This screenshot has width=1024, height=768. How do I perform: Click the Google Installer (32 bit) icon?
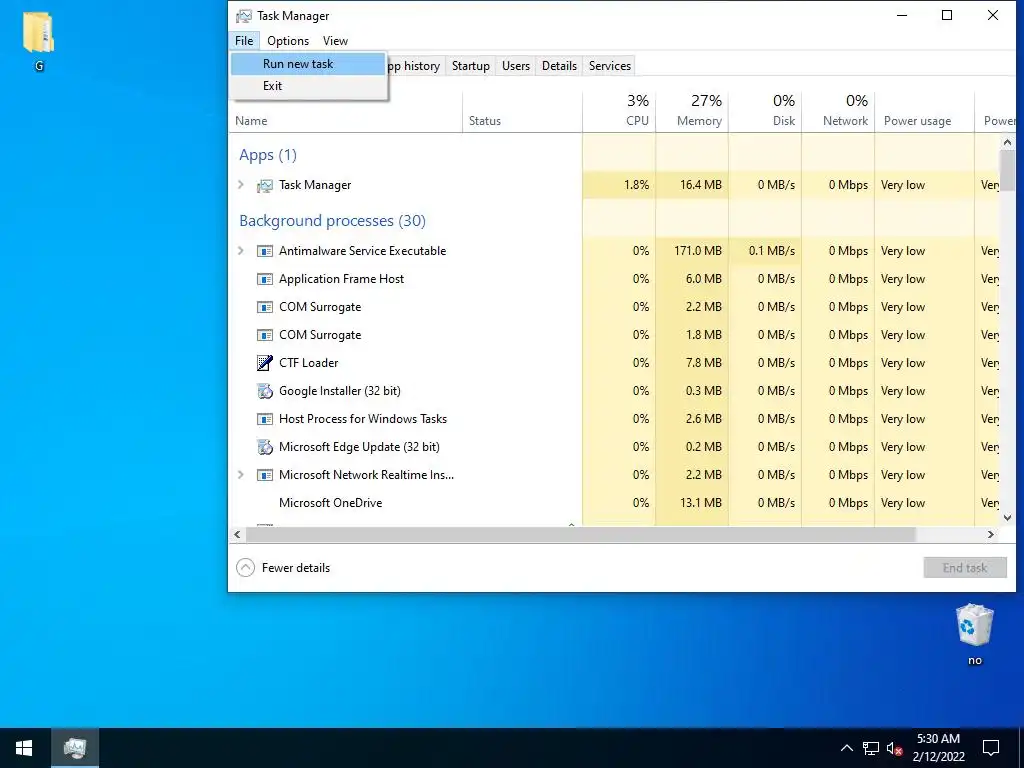click(x=264, y=391)
